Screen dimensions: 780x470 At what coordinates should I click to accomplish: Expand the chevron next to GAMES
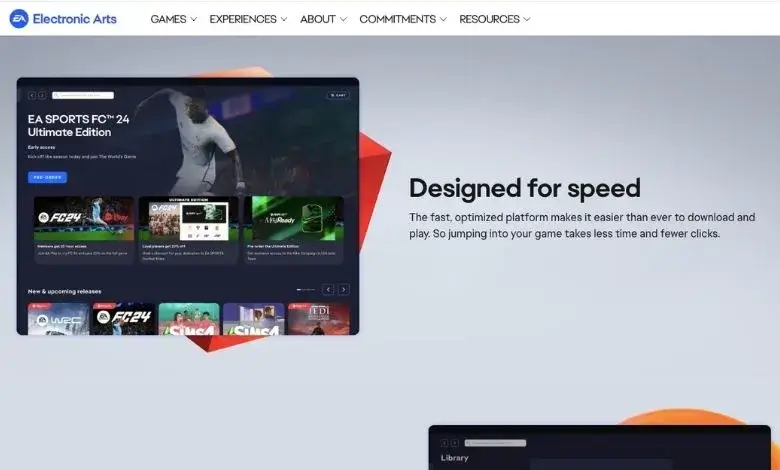(x=194, y=19)
